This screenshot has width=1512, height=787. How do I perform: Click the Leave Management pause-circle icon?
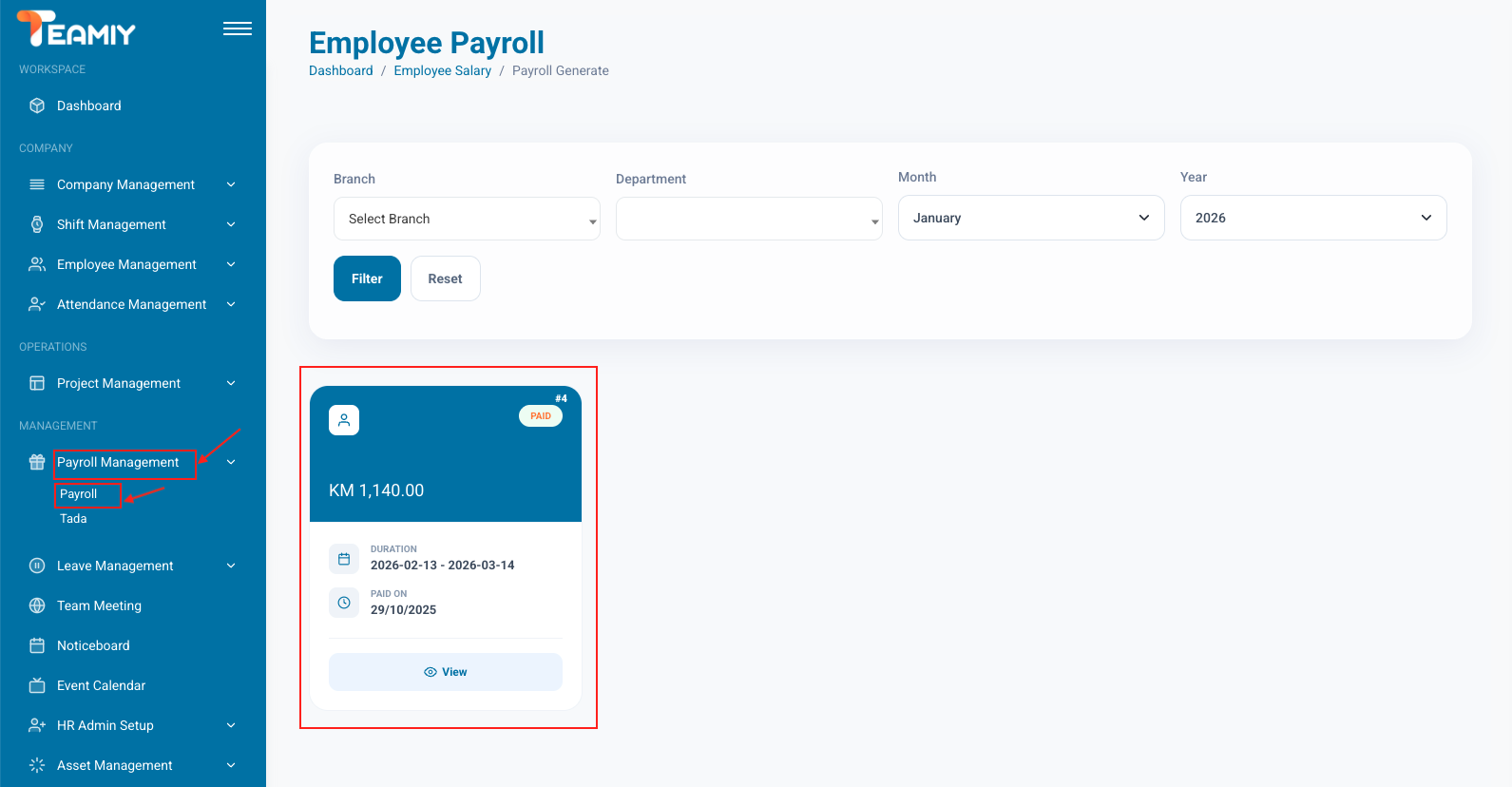click(37, 566)
